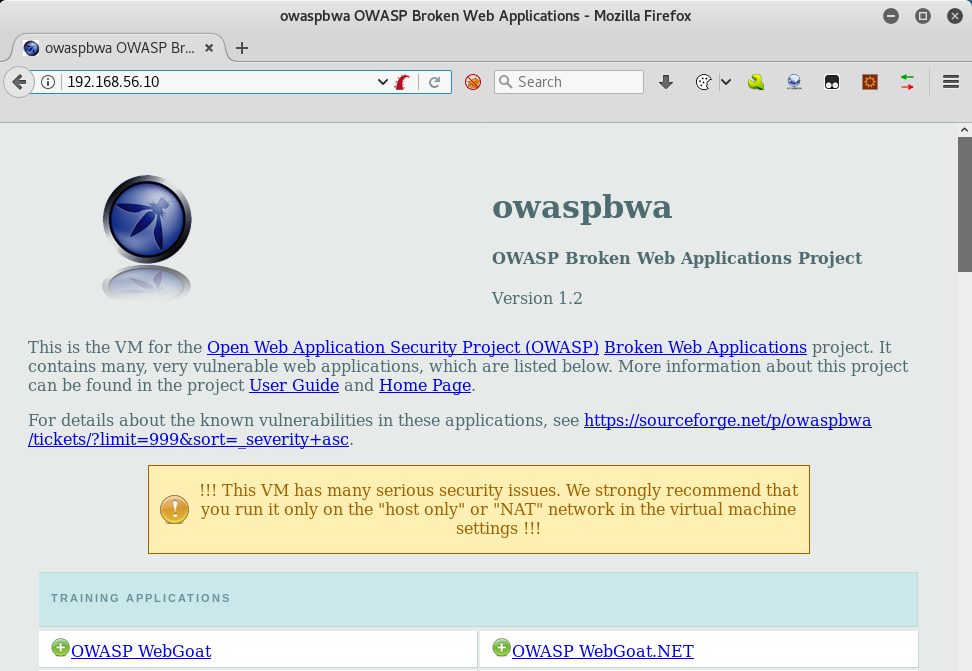Screen dimensions: 972x671
Task: Minimize the Firefox window
Action: coord(891,16)
